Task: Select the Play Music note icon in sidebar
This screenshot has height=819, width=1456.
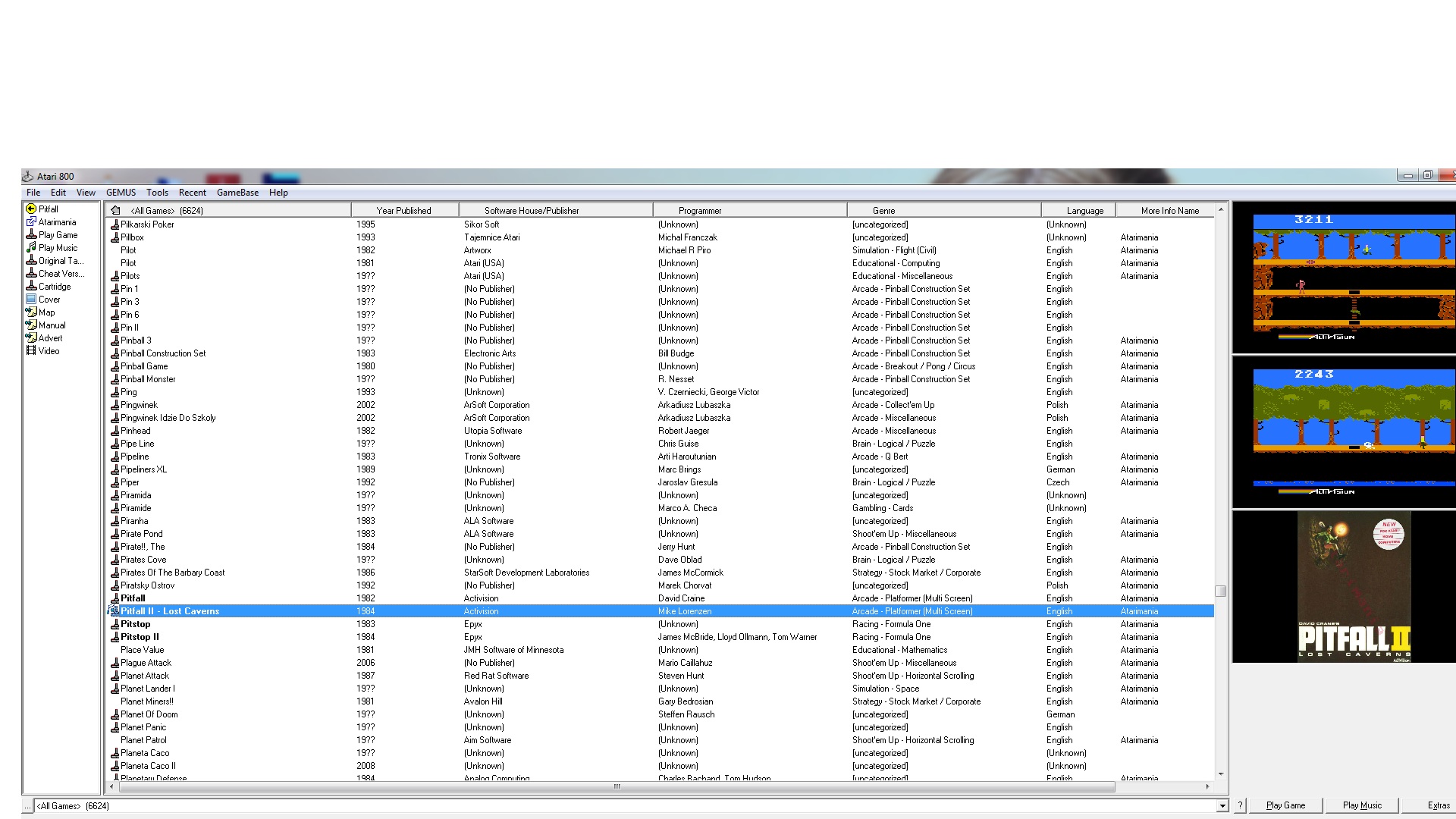Action: coord(31,247)
